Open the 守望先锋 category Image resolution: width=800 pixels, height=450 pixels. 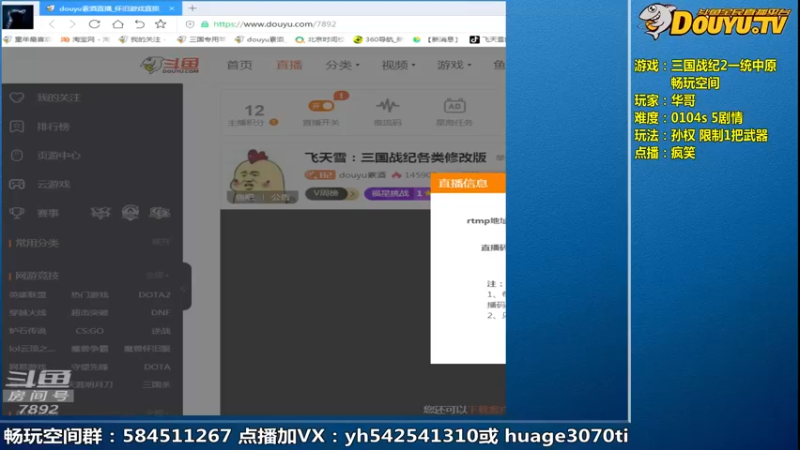[89, 366]
